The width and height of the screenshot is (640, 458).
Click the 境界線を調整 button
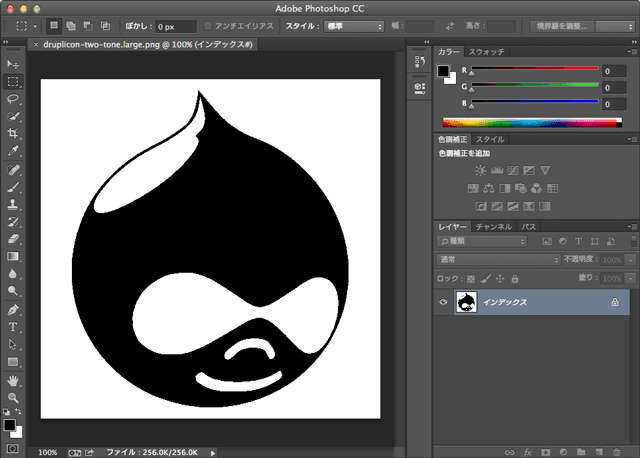(x=562, y=26)
